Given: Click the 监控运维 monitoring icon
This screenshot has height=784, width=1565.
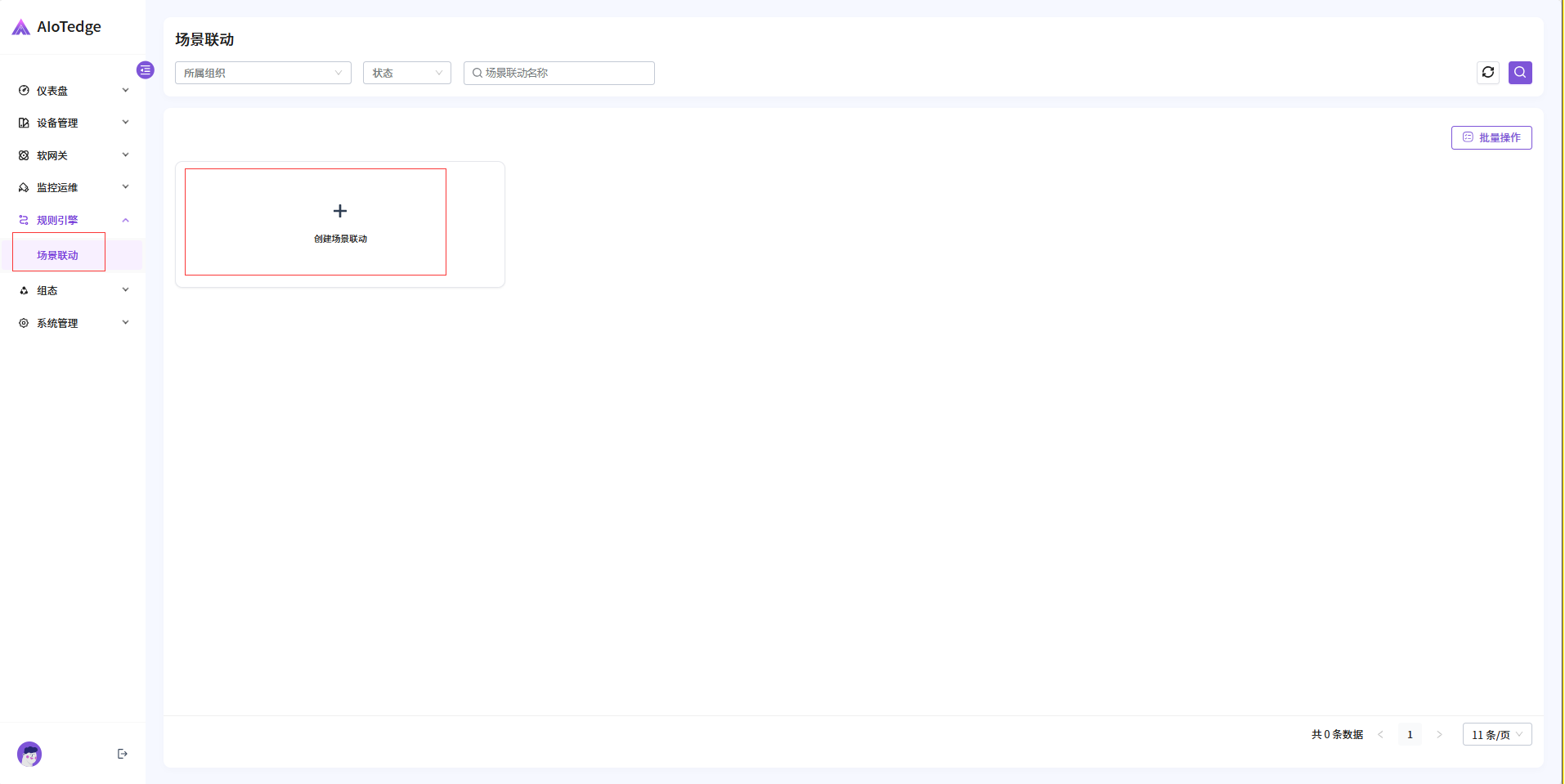Looking at the screenshot, I should point(24,187).
